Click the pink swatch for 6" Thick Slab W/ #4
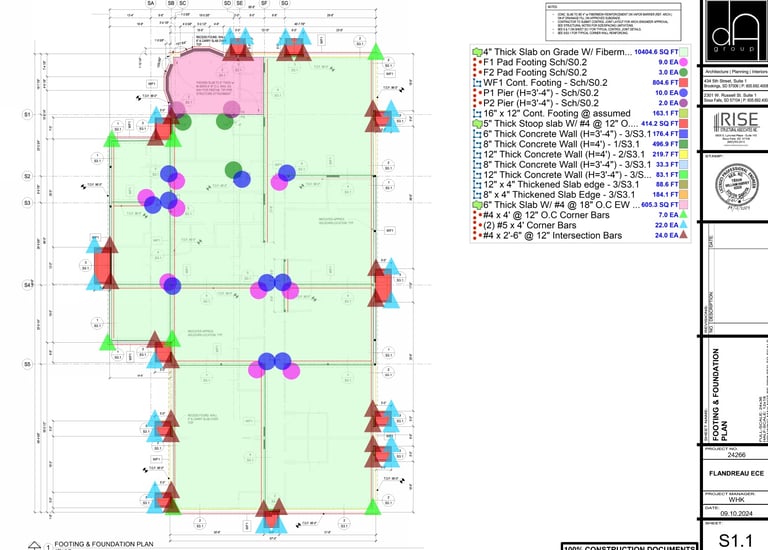Image resolution: width=768 pixels, height=550 pixels. pyautogui.click(x=683, y=205)
